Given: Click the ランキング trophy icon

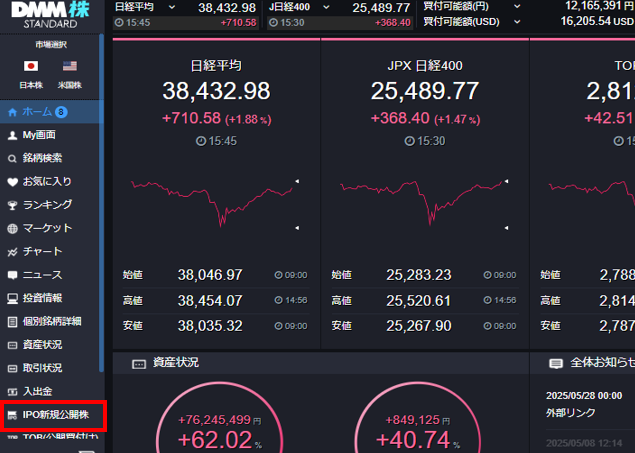Looking at the screenshot, I should click(x=12, y=205).
